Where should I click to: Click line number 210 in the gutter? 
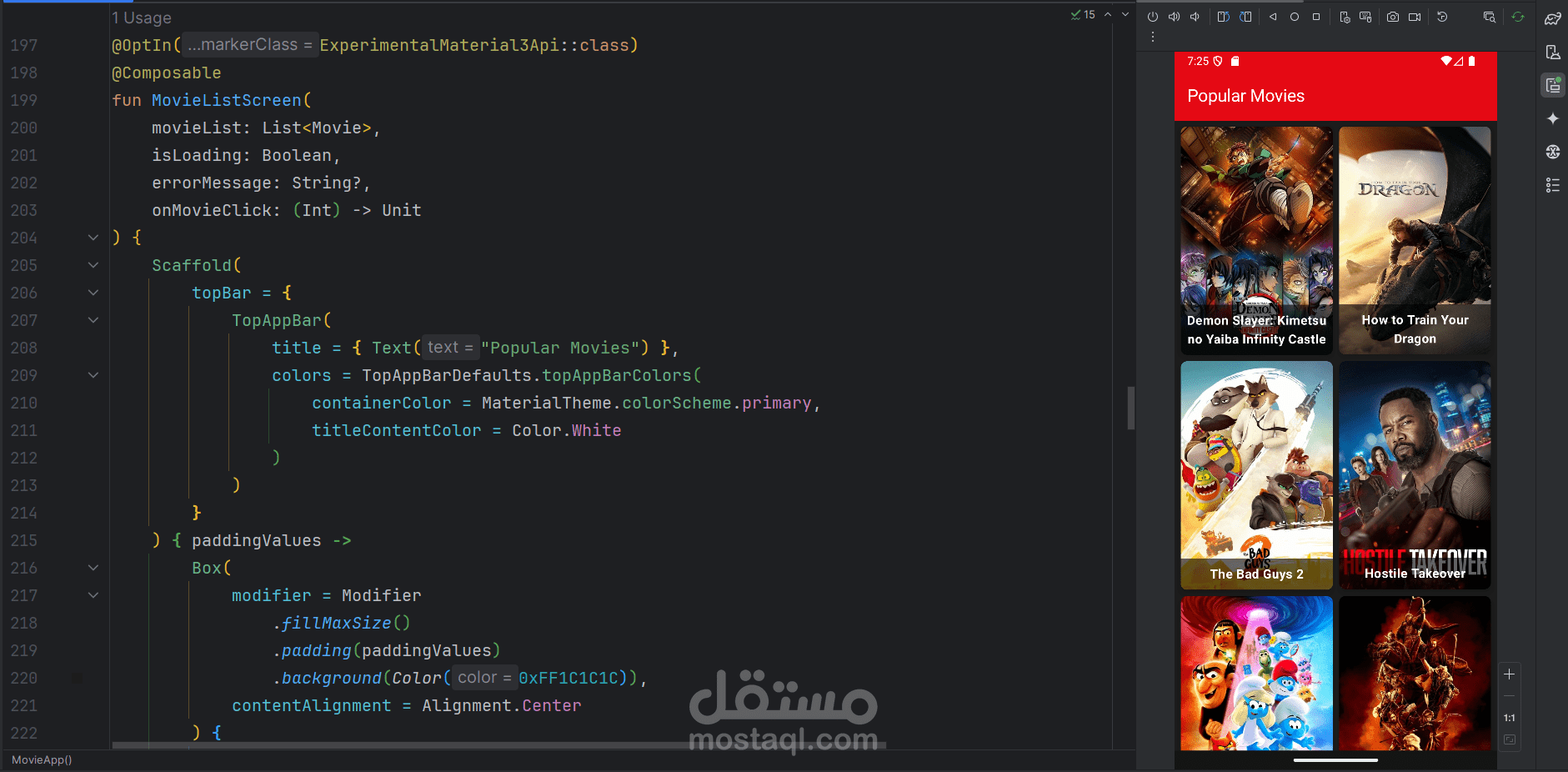24,403
